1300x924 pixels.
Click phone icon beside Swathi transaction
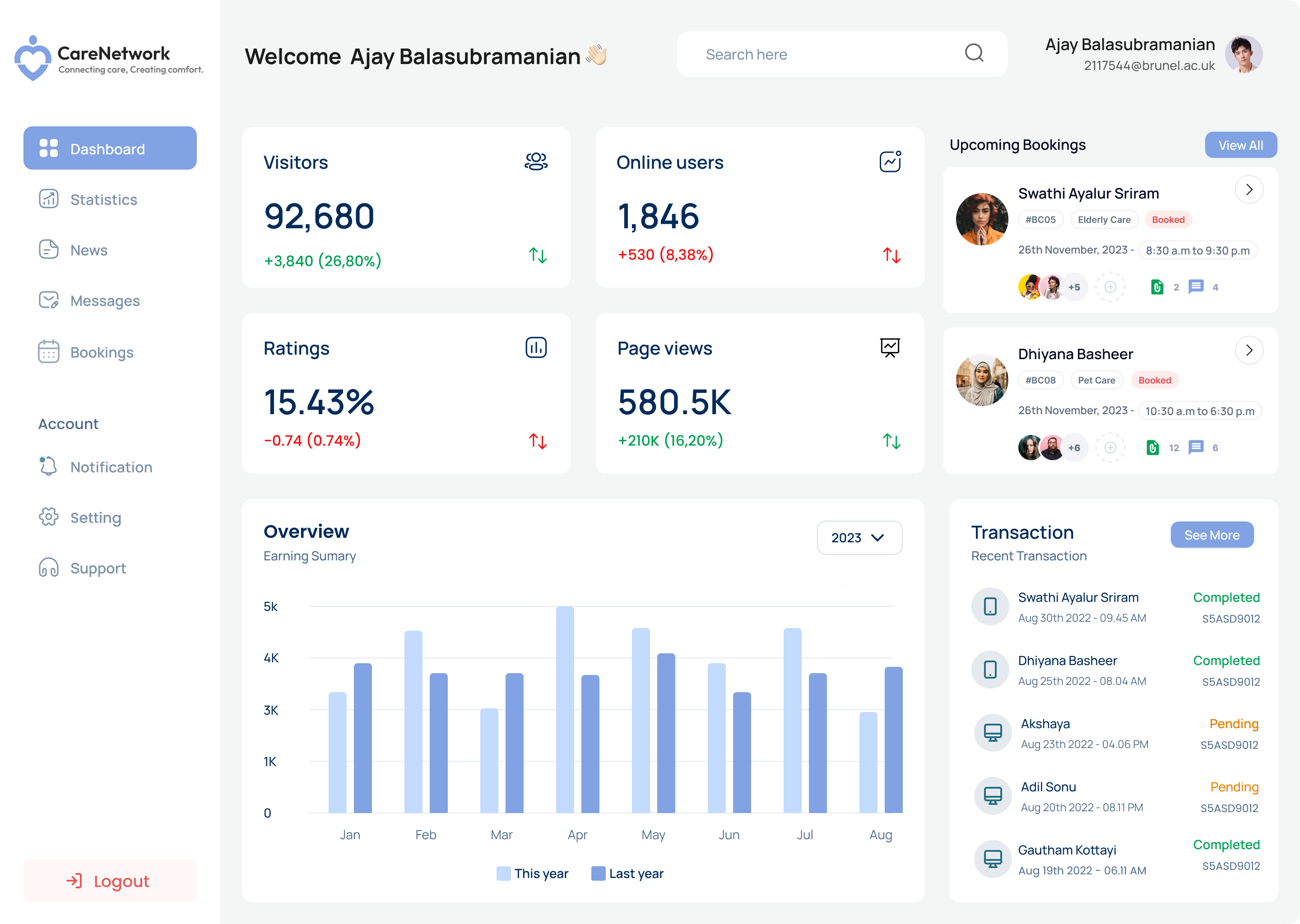point(990,606)
